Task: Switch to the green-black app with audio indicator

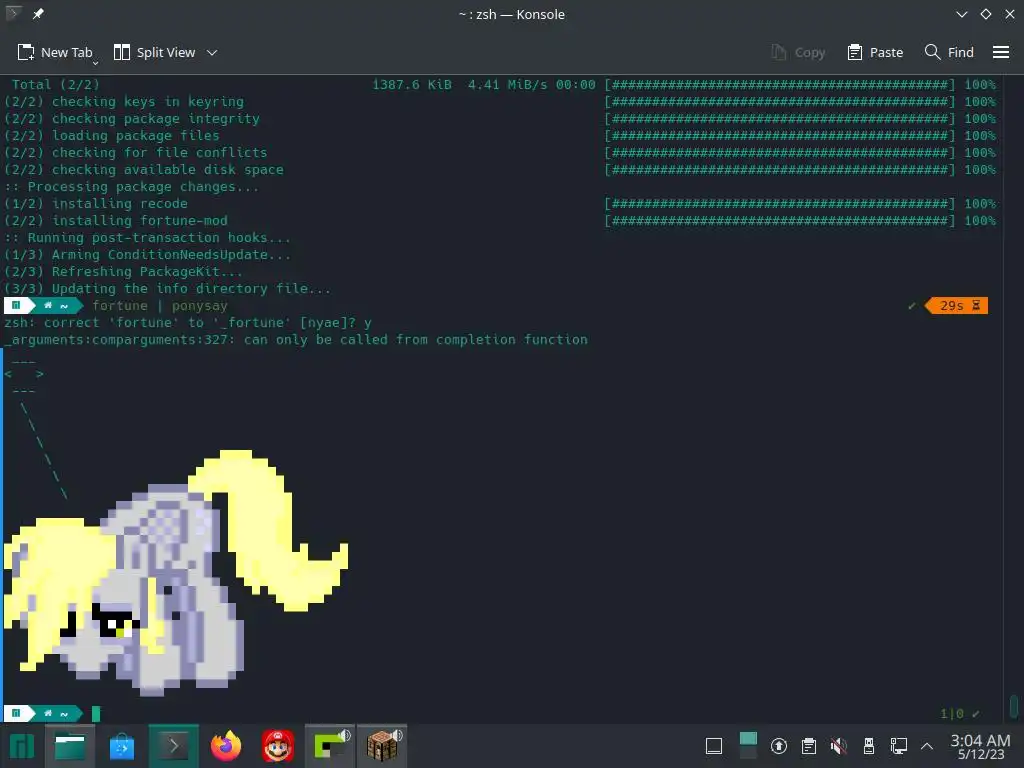Action: point(330,746)
